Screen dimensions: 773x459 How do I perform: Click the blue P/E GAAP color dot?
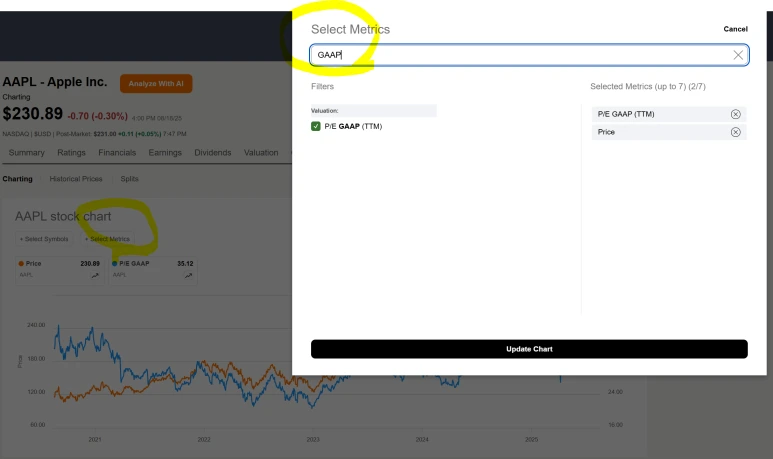114,263
